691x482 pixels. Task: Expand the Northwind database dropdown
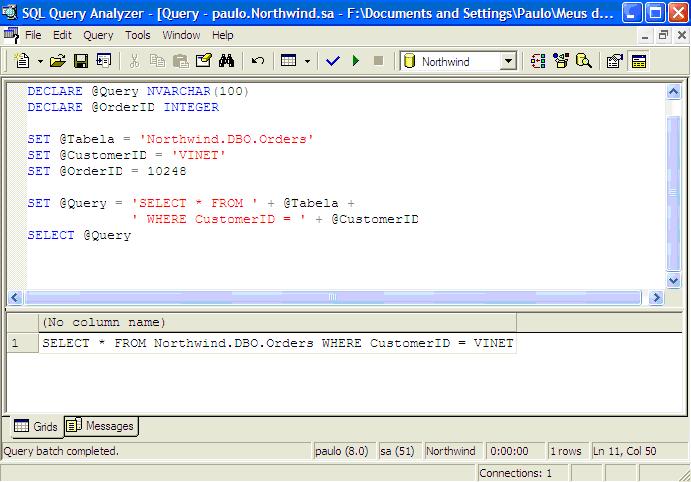point(507,61)
